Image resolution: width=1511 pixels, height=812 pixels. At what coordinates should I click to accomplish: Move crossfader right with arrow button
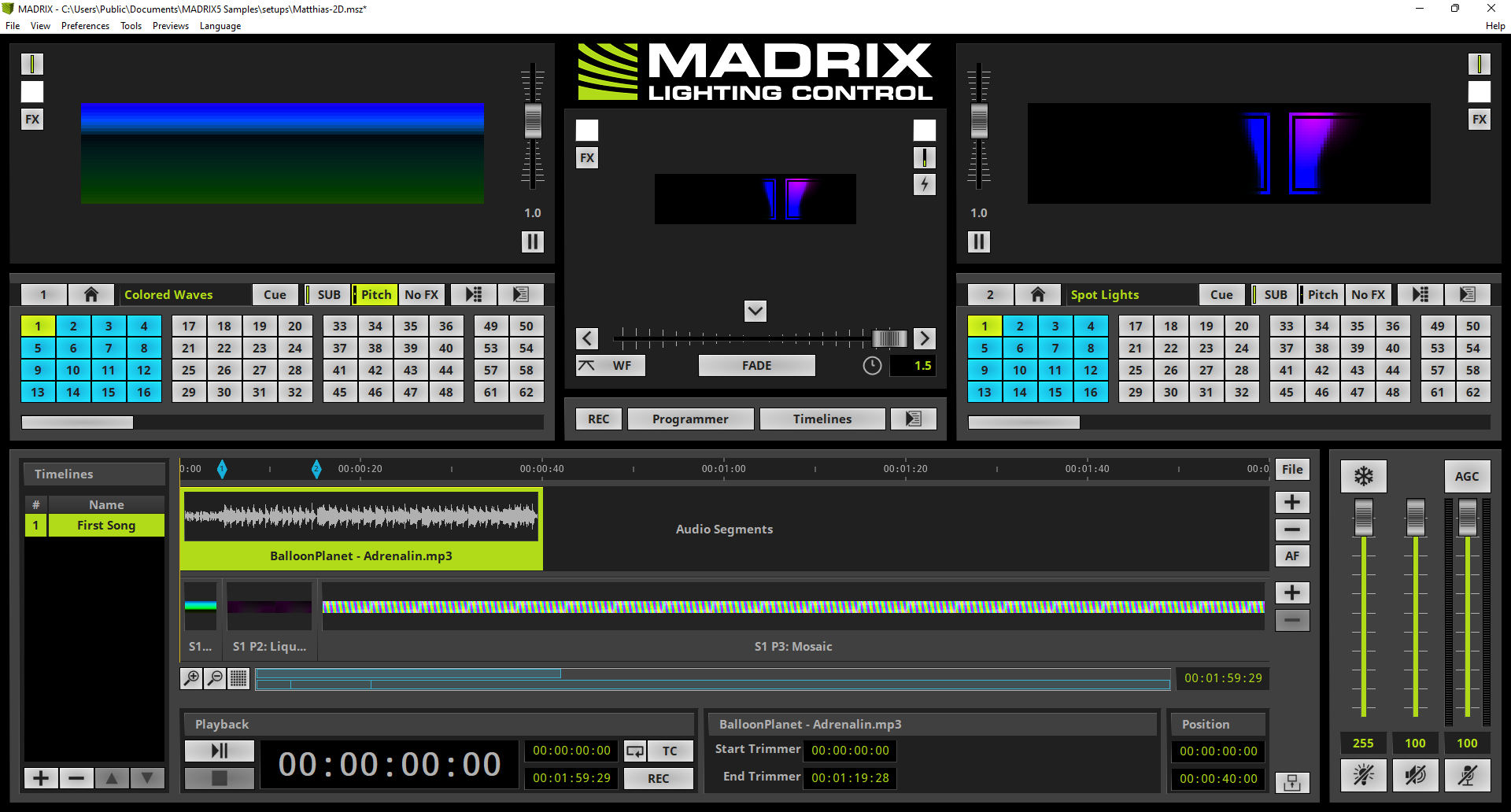(x=925, y=338)
